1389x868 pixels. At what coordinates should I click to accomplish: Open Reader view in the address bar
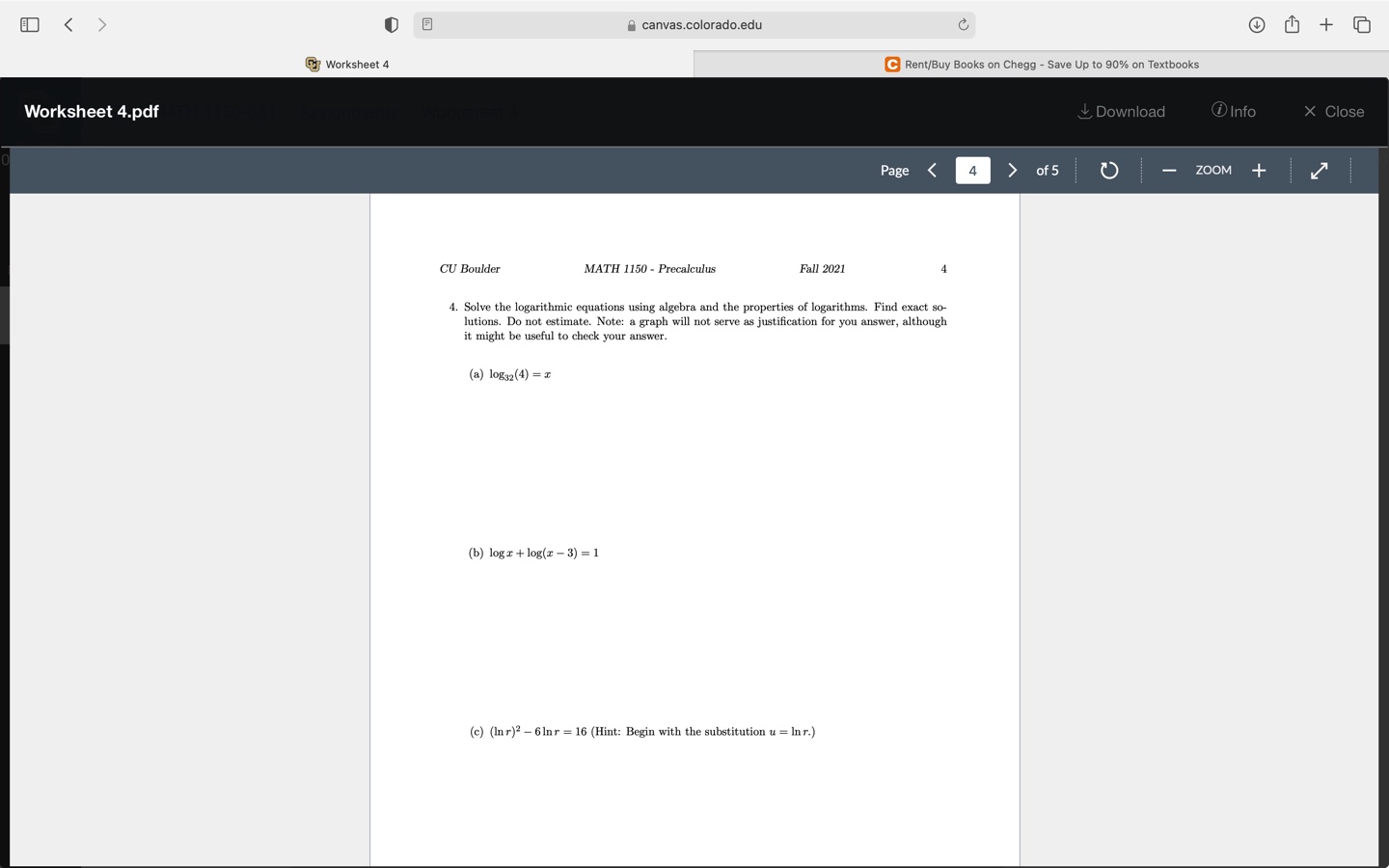426,24
